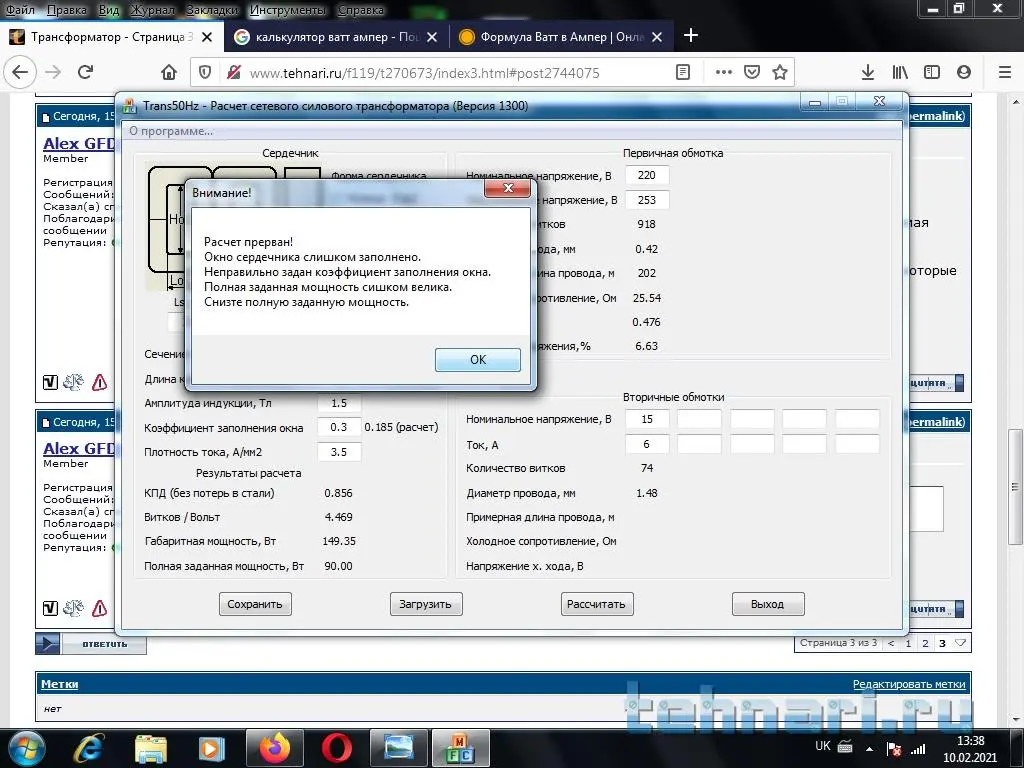Click the Выход button

pyautogui.click(x=767, y=604)
